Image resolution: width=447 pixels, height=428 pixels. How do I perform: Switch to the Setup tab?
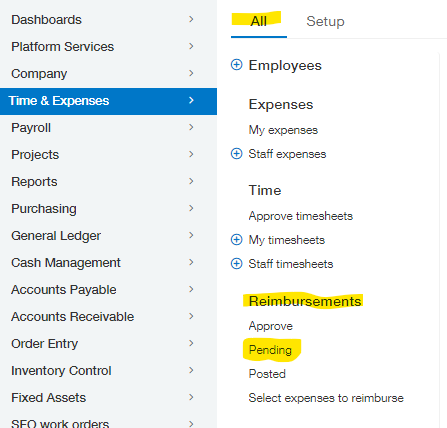coord(325,21)
